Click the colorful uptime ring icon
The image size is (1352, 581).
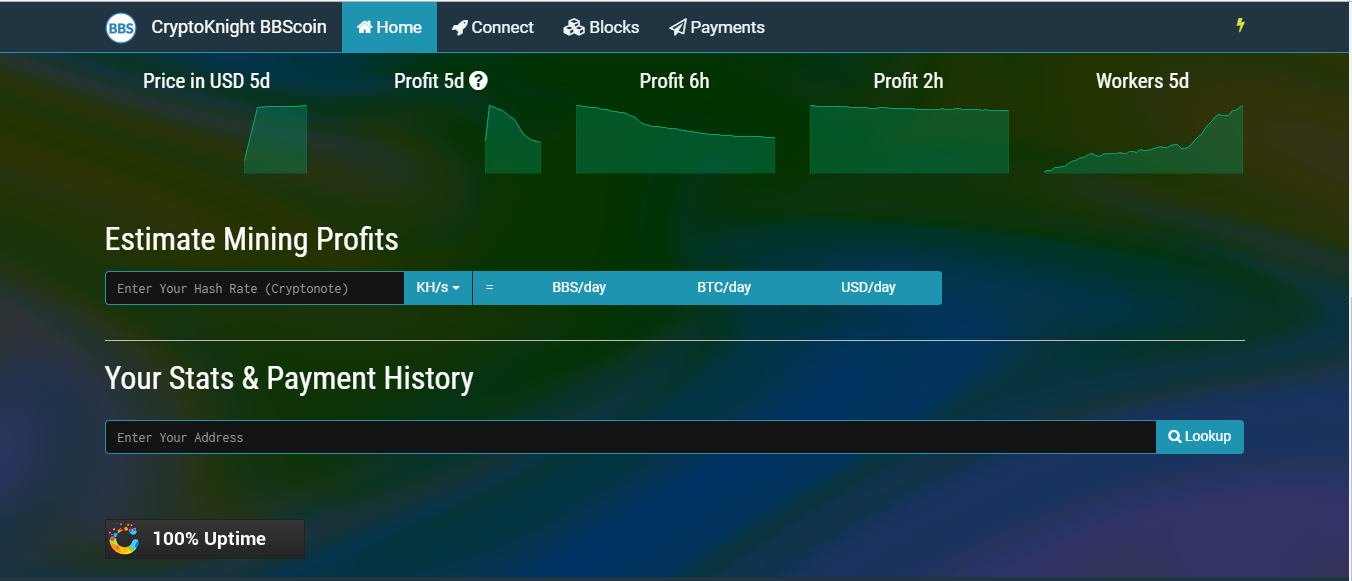tap(124, 538)
